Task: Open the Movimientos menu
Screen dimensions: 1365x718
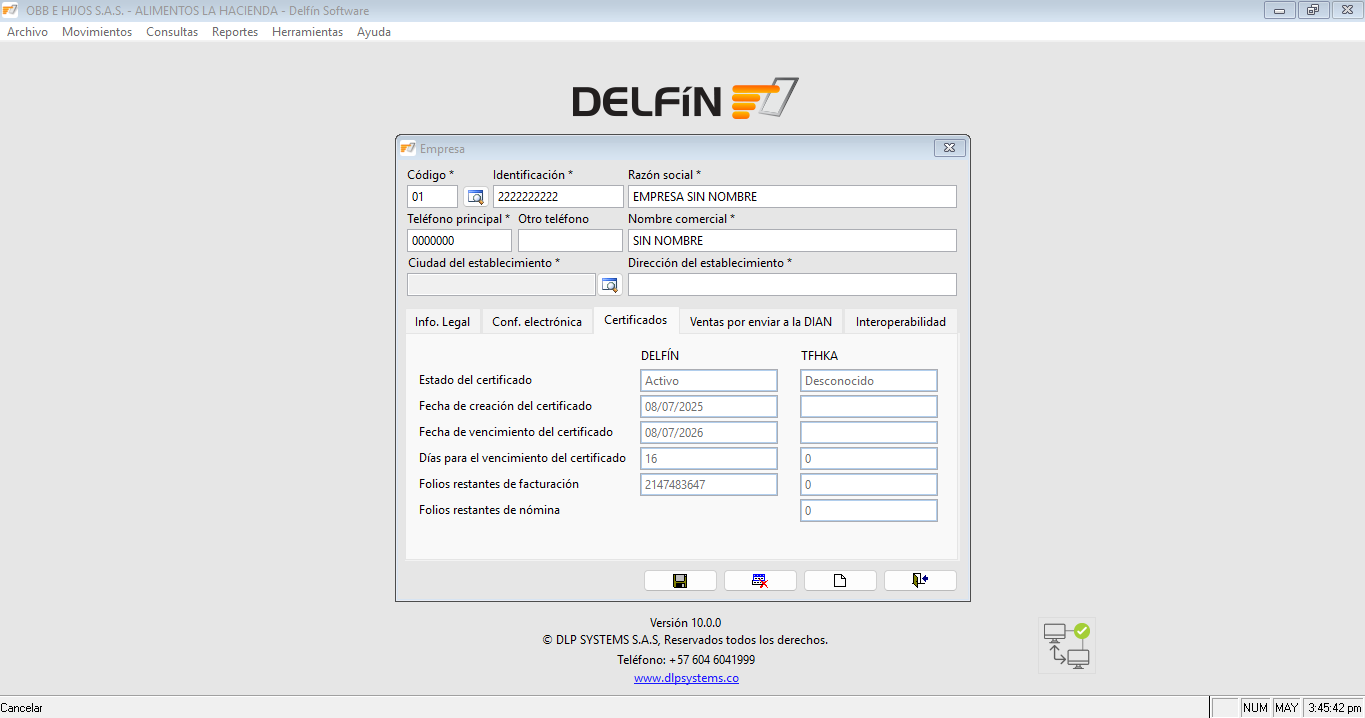Action: (97, 32)
